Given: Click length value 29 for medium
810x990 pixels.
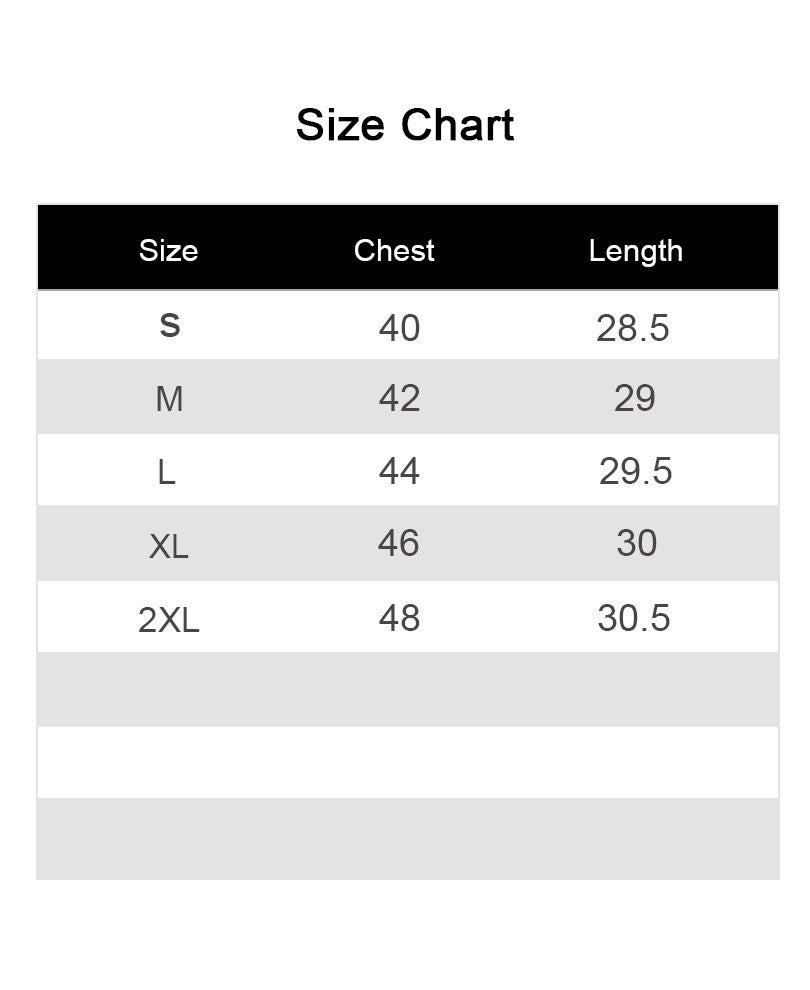Looking at the screenshot, I should [x=634, y=398].
